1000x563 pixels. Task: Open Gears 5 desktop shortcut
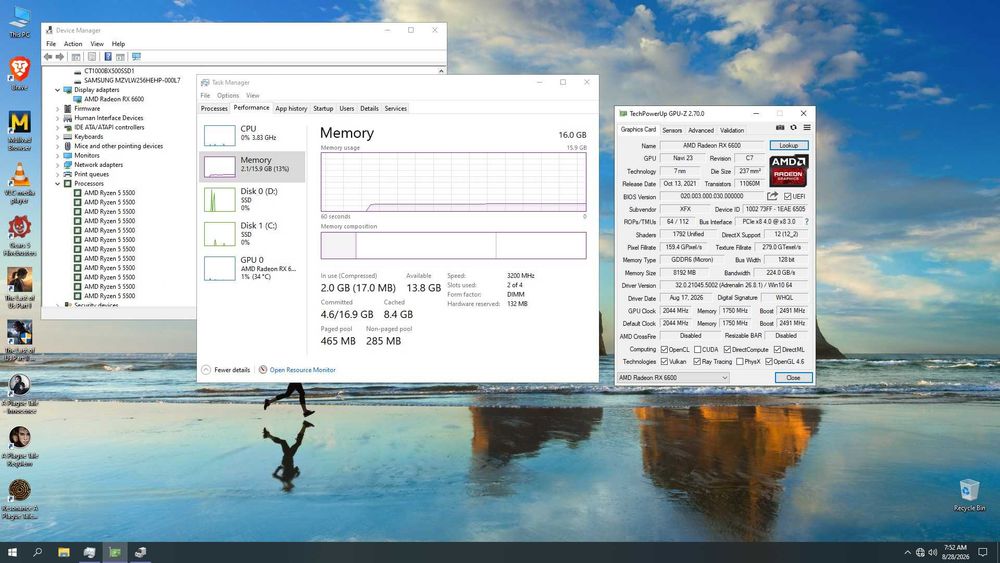(x=19, y=236)
